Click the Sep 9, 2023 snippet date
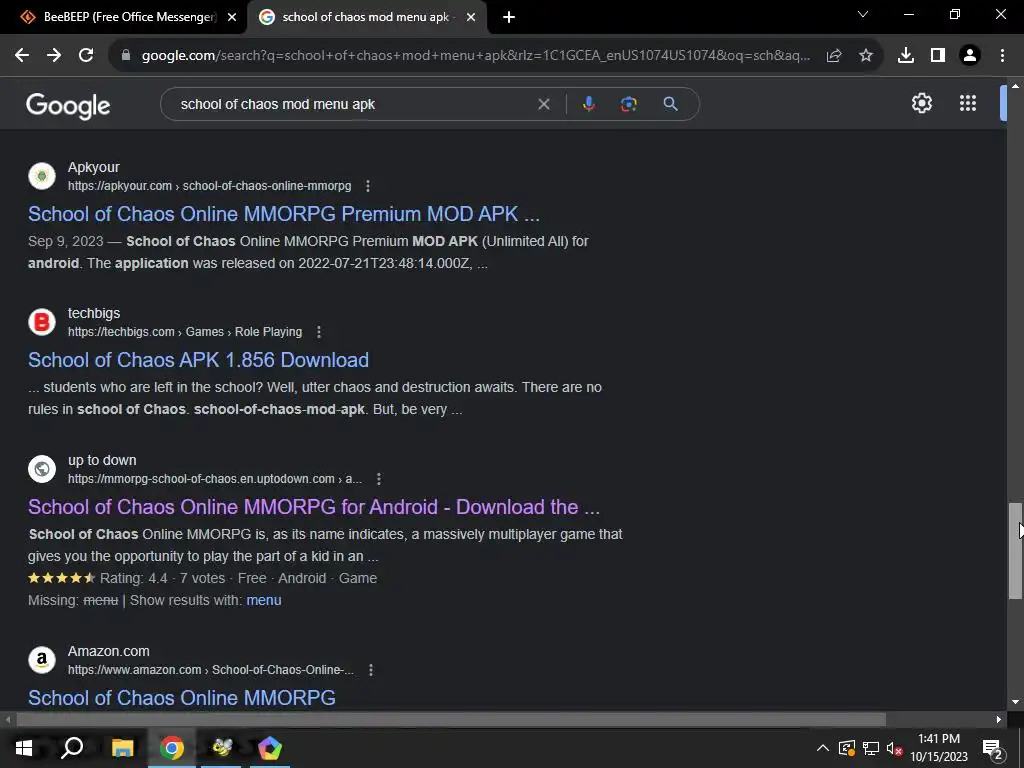Image resolution: width=1024 pixels, height=768 pixels. (65, 241)
